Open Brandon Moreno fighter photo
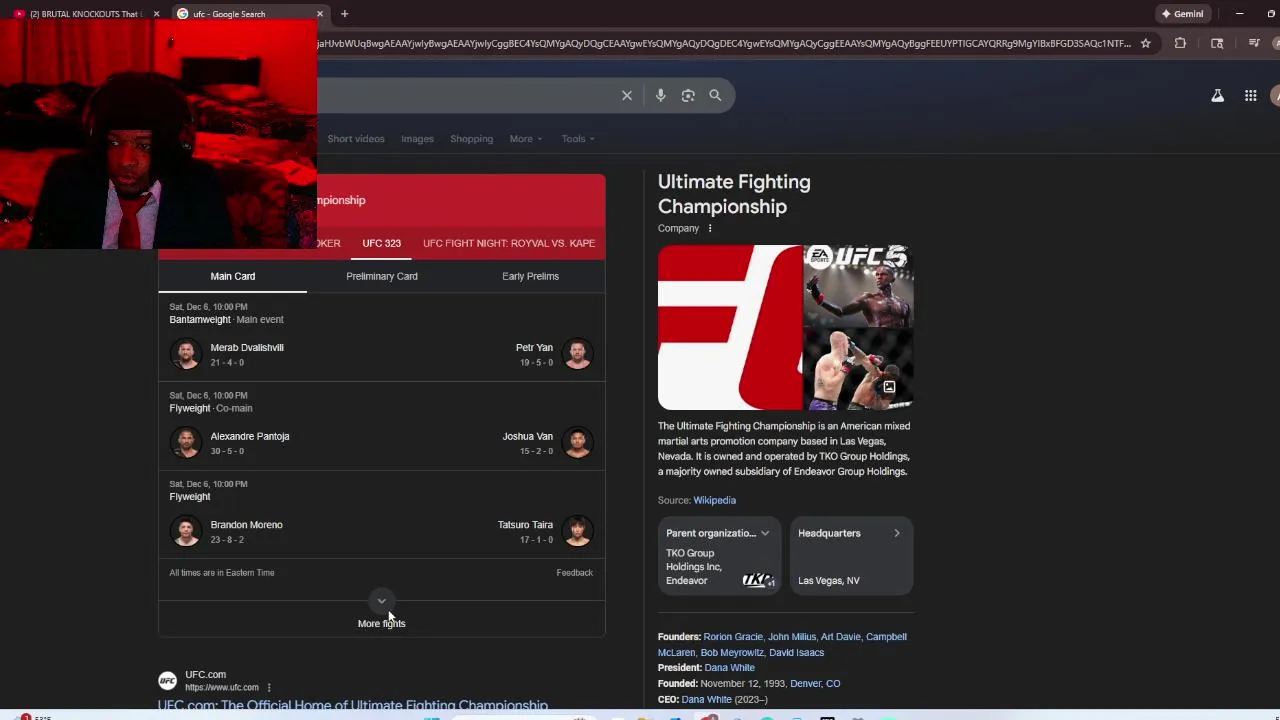The height and width of the screenshot is (720, 1280). click(185, 531)
